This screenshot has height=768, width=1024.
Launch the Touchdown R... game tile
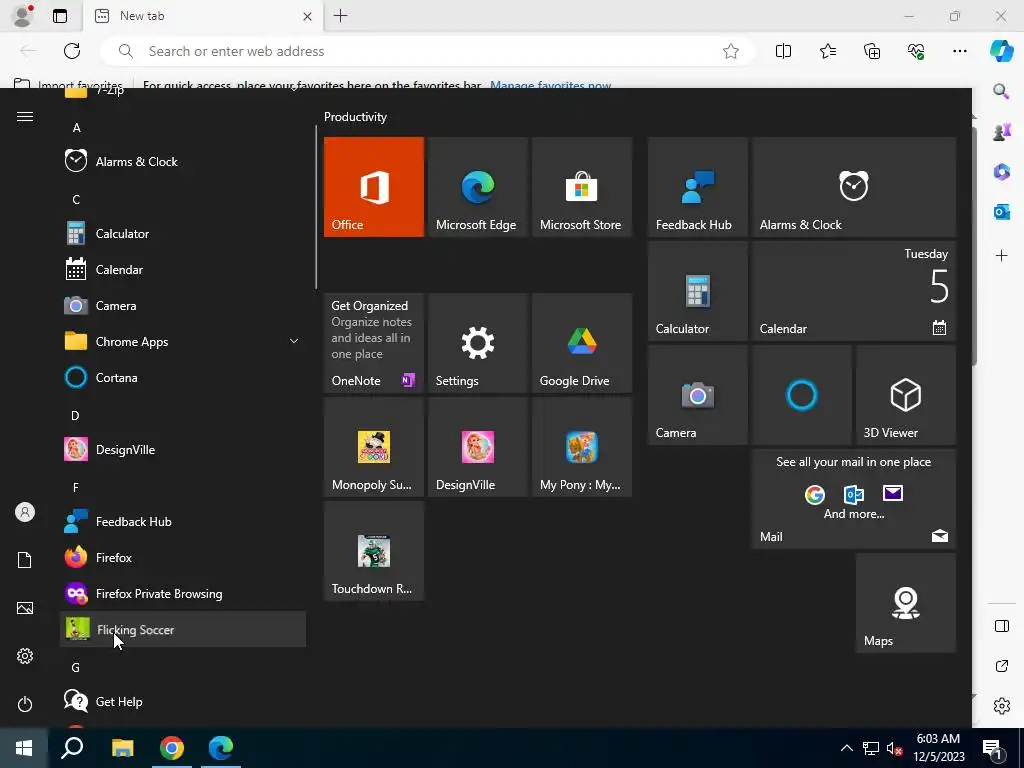coord(374,551)
